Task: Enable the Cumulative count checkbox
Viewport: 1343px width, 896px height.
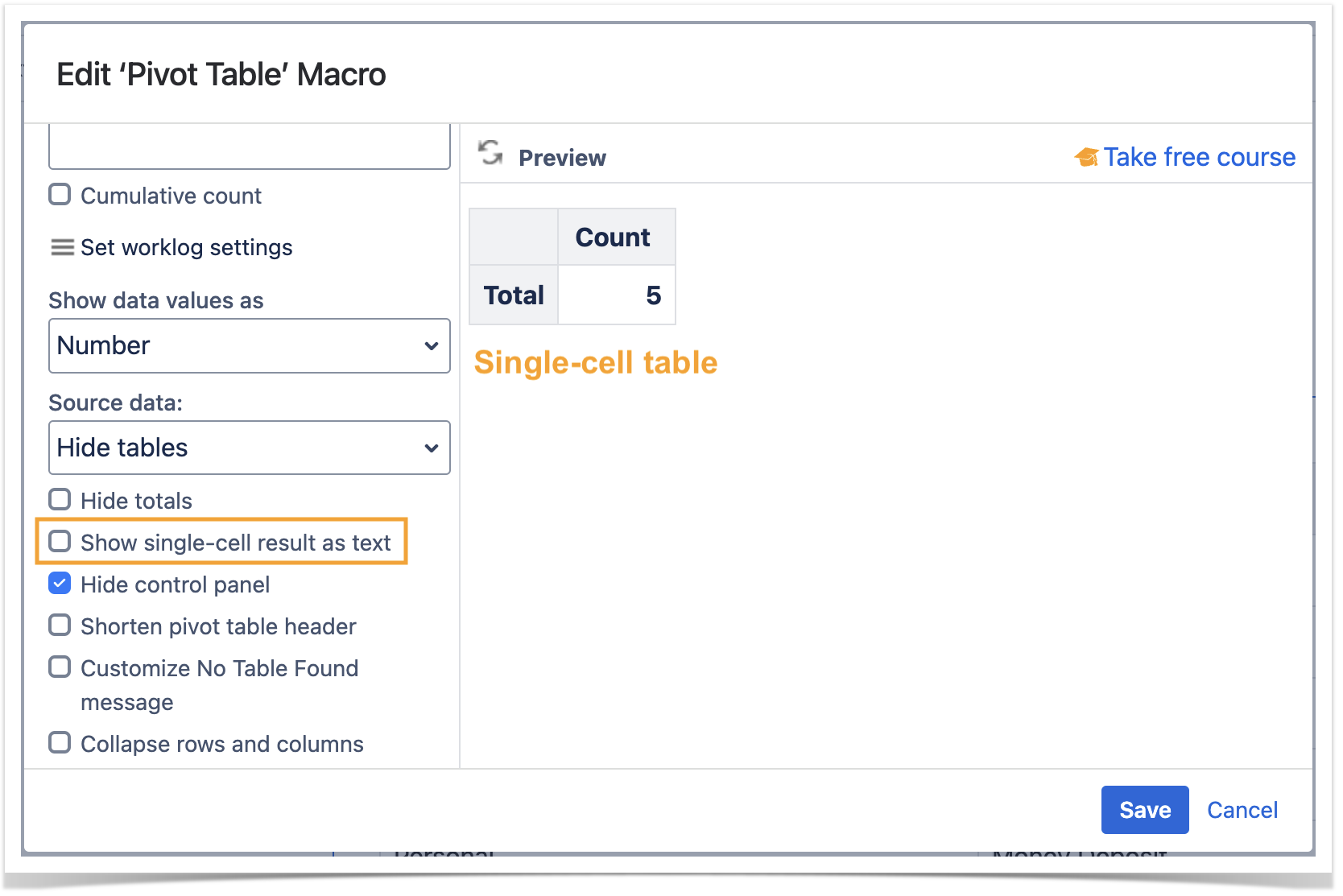Action: (x=60, y=195)
